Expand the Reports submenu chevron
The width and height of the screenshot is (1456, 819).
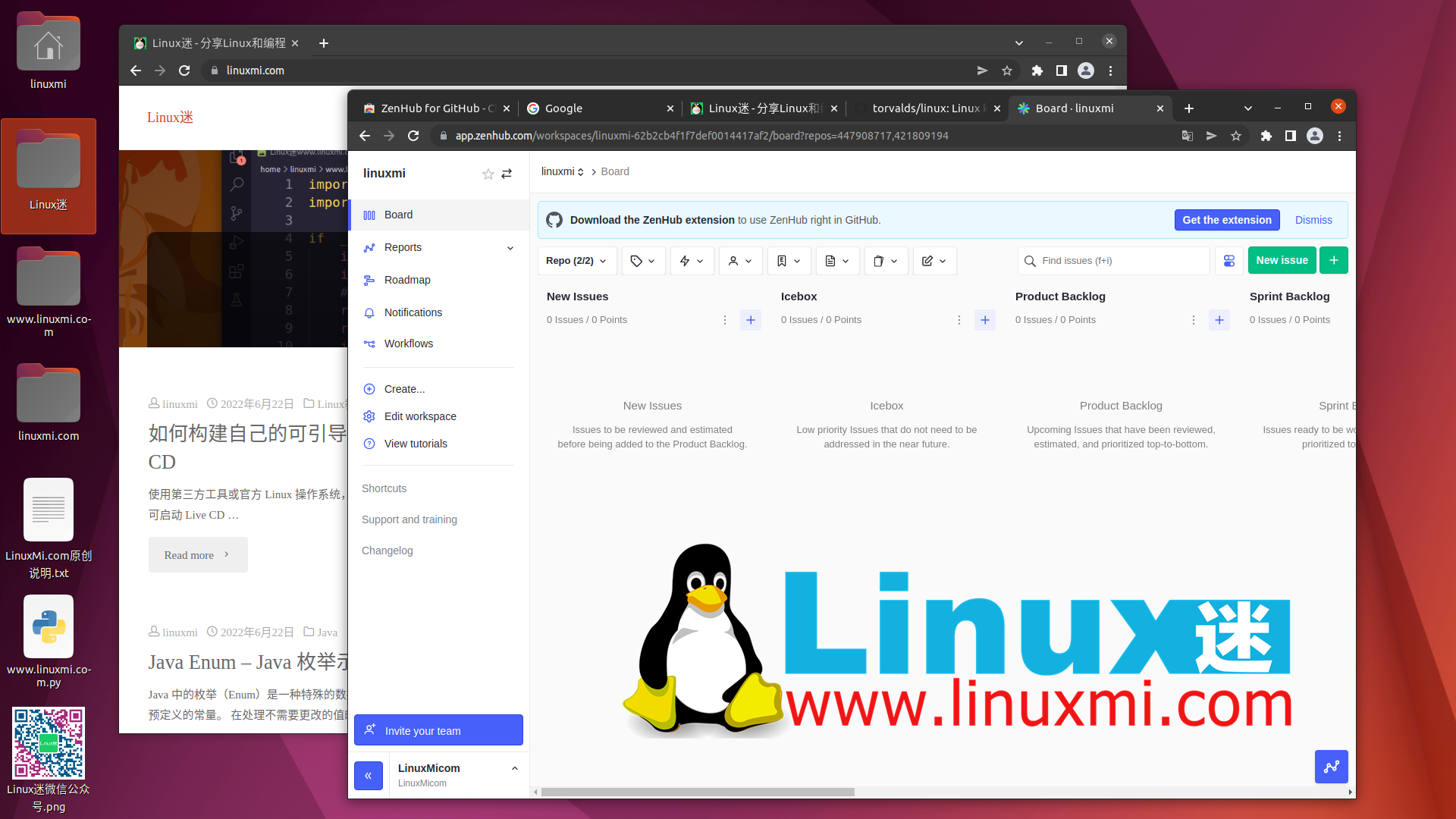[510, 248]
